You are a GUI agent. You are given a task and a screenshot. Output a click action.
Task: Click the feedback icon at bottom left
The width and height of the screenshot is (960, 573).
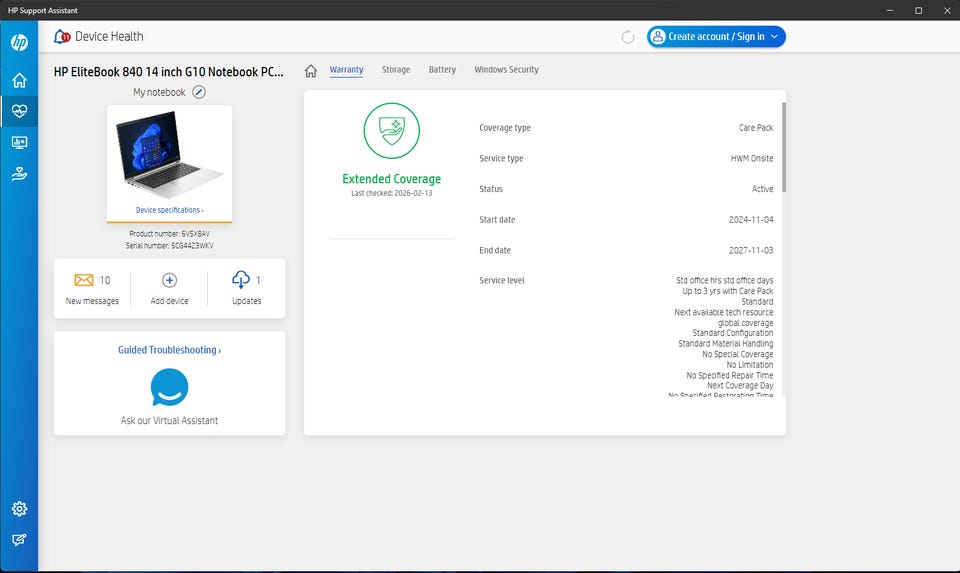point(19,540)
